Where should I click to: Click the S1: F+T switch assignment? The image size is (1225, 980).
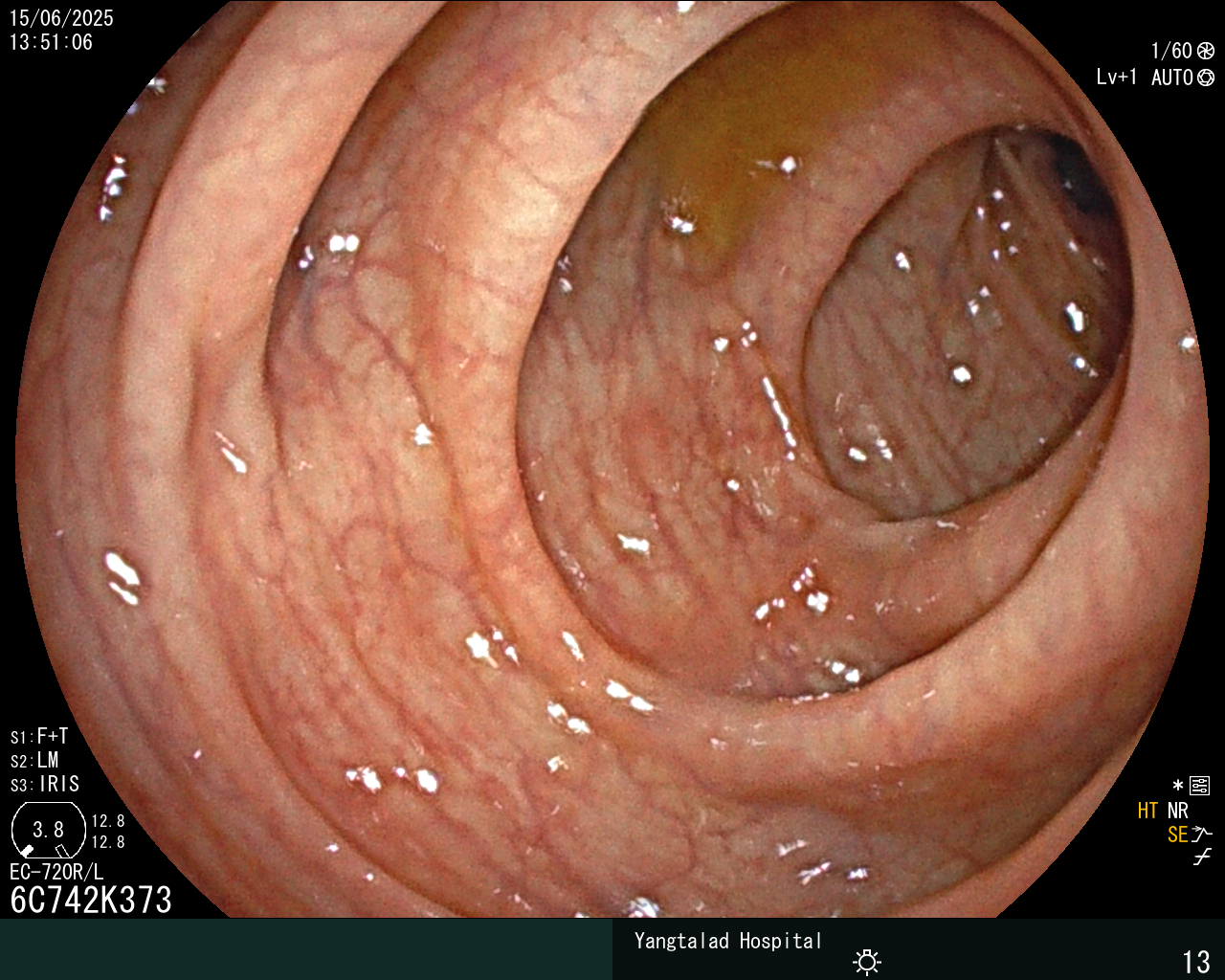[39, 736]
